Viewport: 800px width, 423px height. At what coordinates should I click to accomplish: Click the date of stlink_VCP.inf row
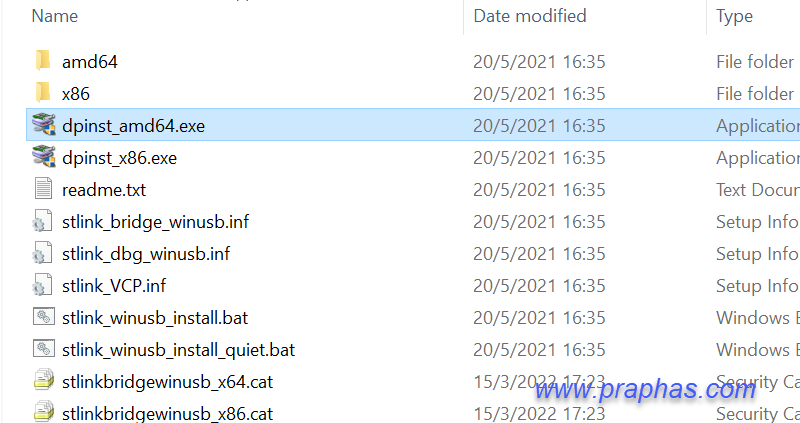click(x=539, y=286)
